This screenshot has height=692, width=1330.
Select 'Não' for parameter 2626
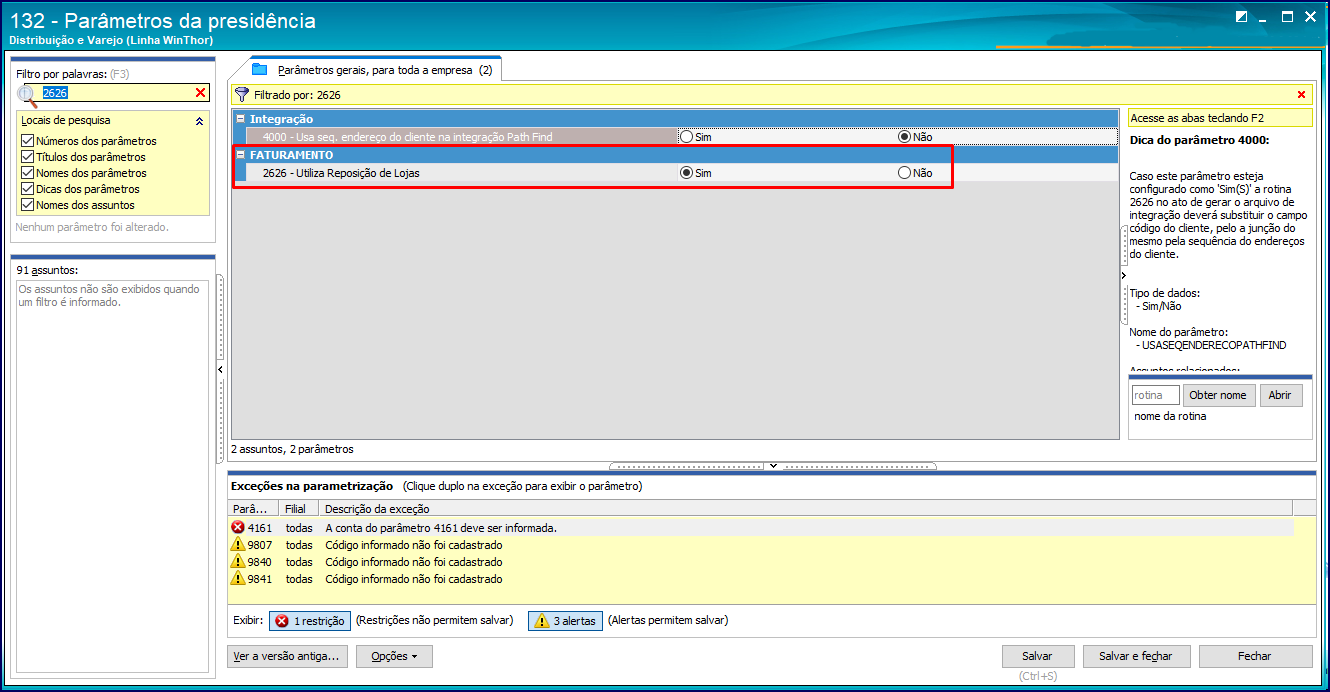click(905, 173)
